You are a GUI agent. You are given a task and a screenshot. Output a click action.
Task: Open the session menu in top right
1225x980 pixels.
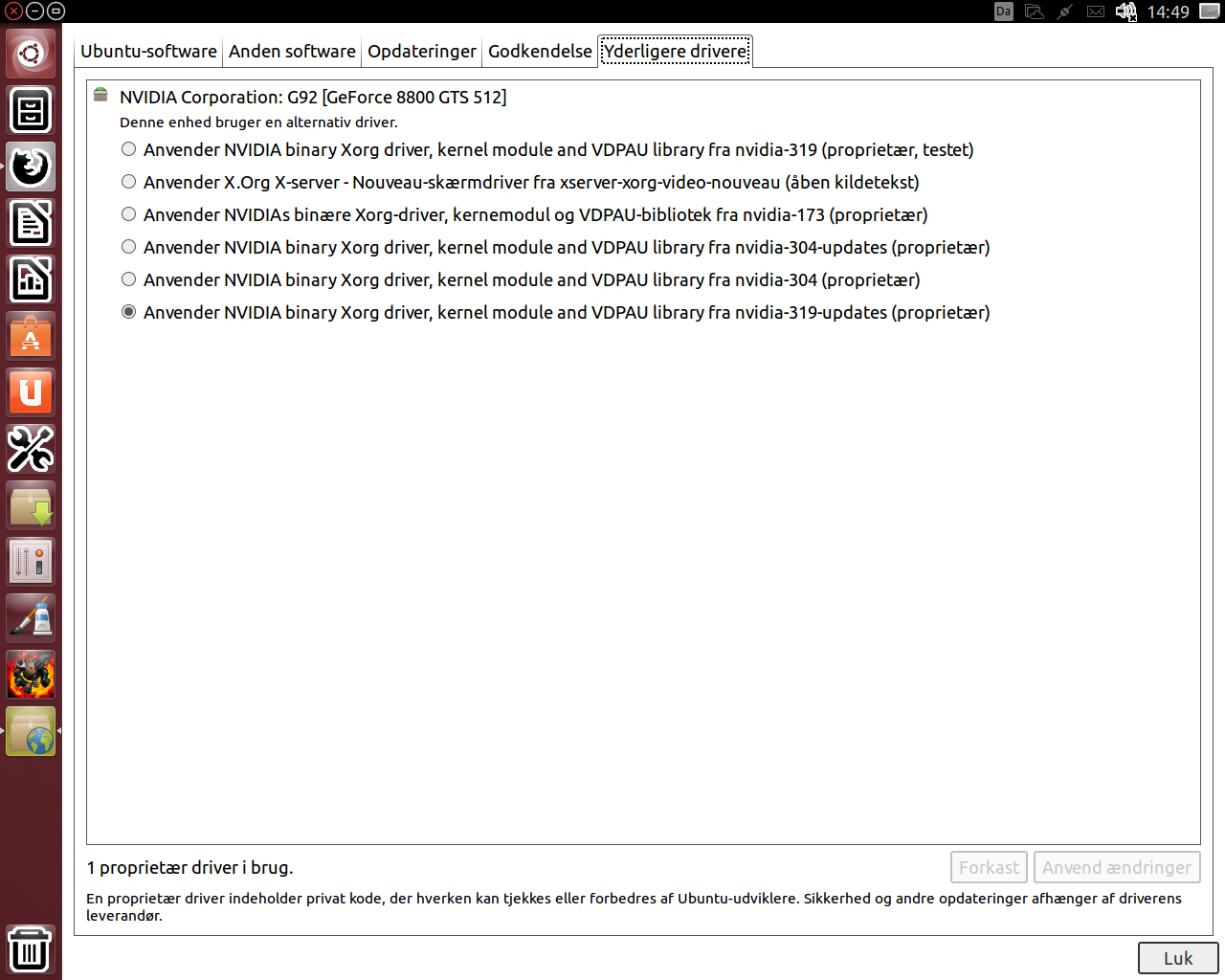click(1210, 11)
